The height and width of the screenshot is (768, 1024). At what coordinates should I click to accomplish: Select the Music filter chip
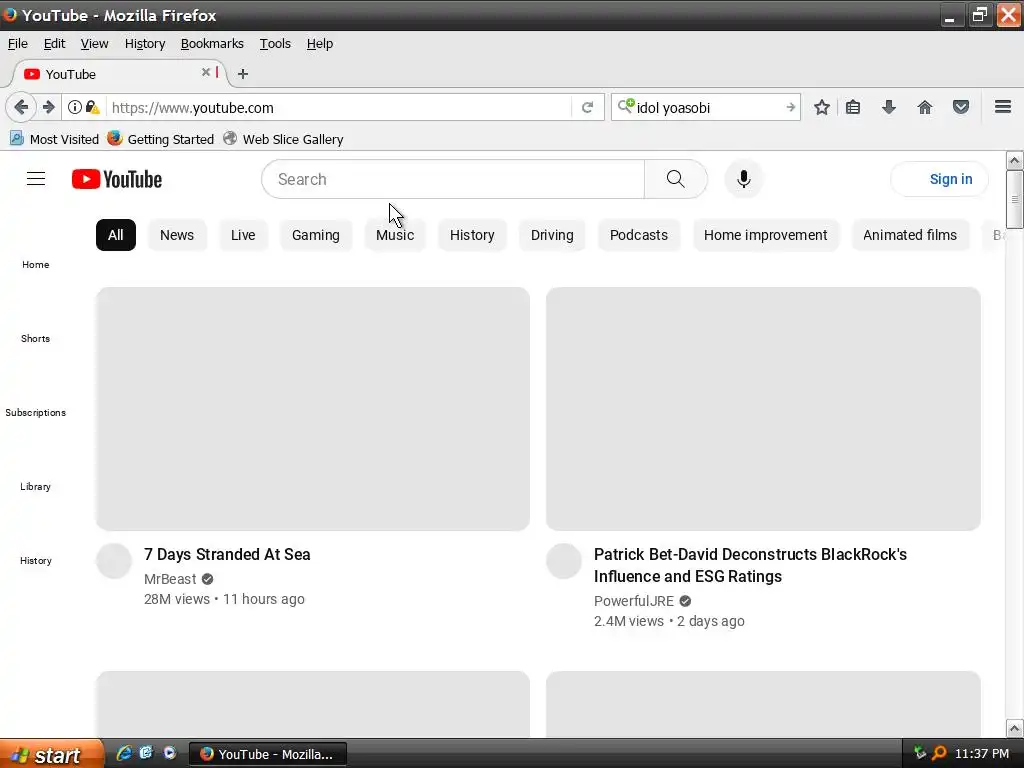point(394,235)
